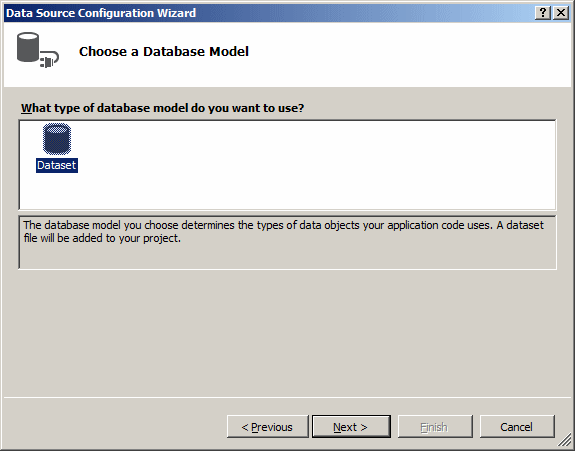Click the disabled Finish button

pos(435,426)
